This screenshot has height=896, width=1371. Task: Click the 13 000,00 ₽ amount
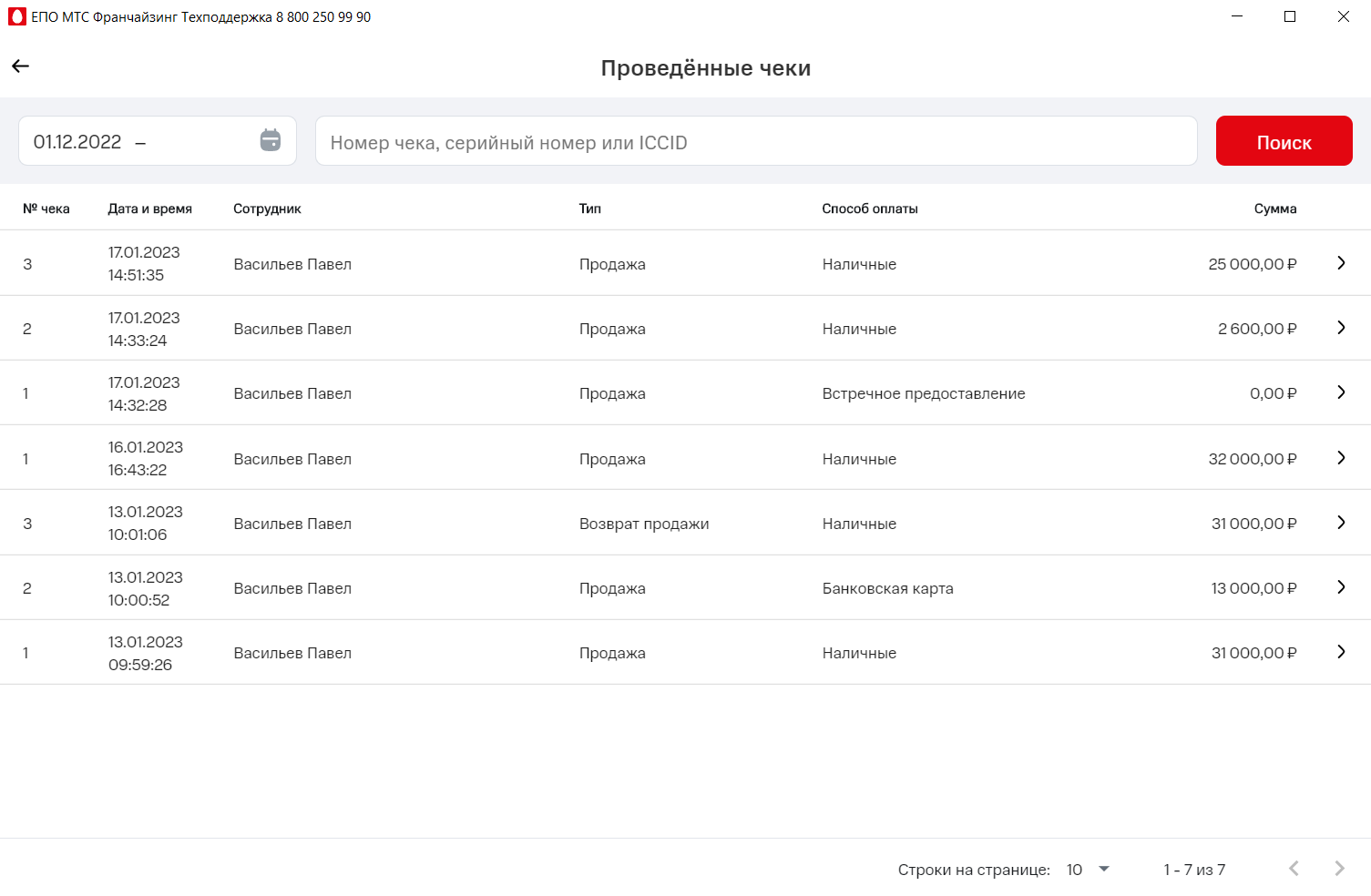[x=1253, y=588]
